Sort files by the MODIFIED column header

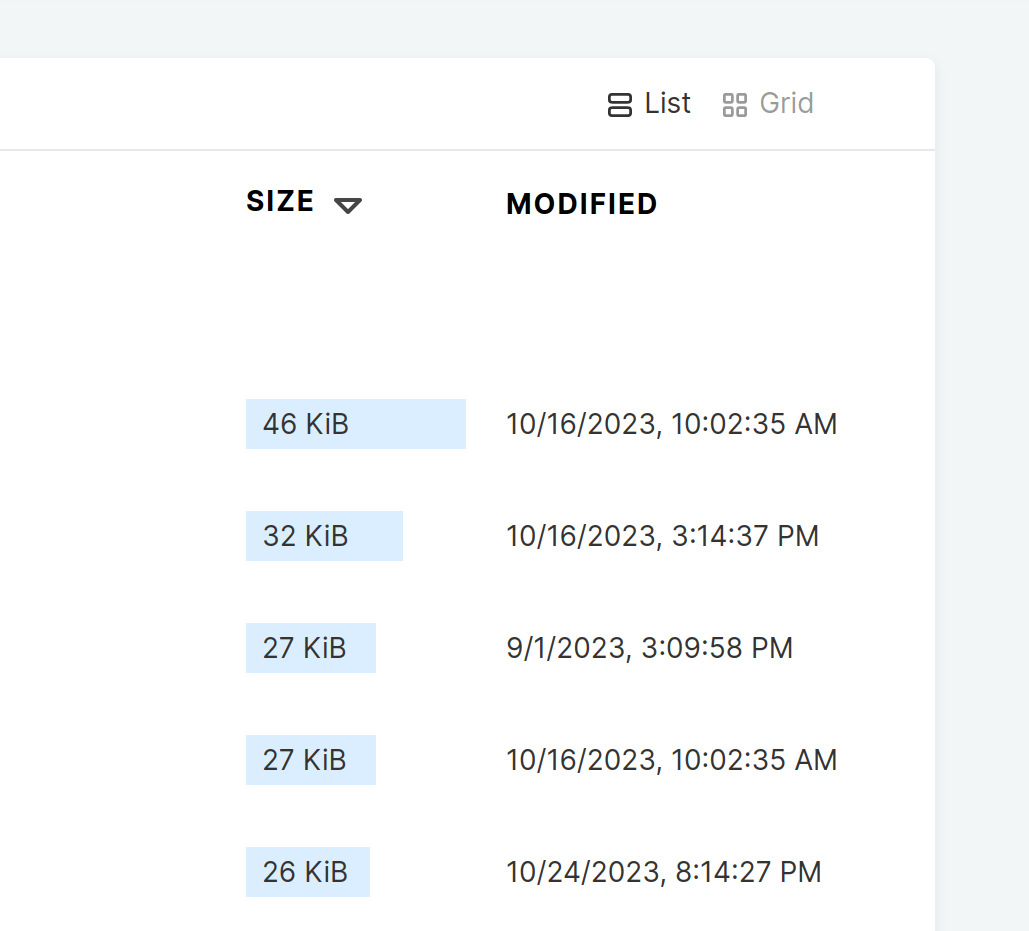[582, 204]
